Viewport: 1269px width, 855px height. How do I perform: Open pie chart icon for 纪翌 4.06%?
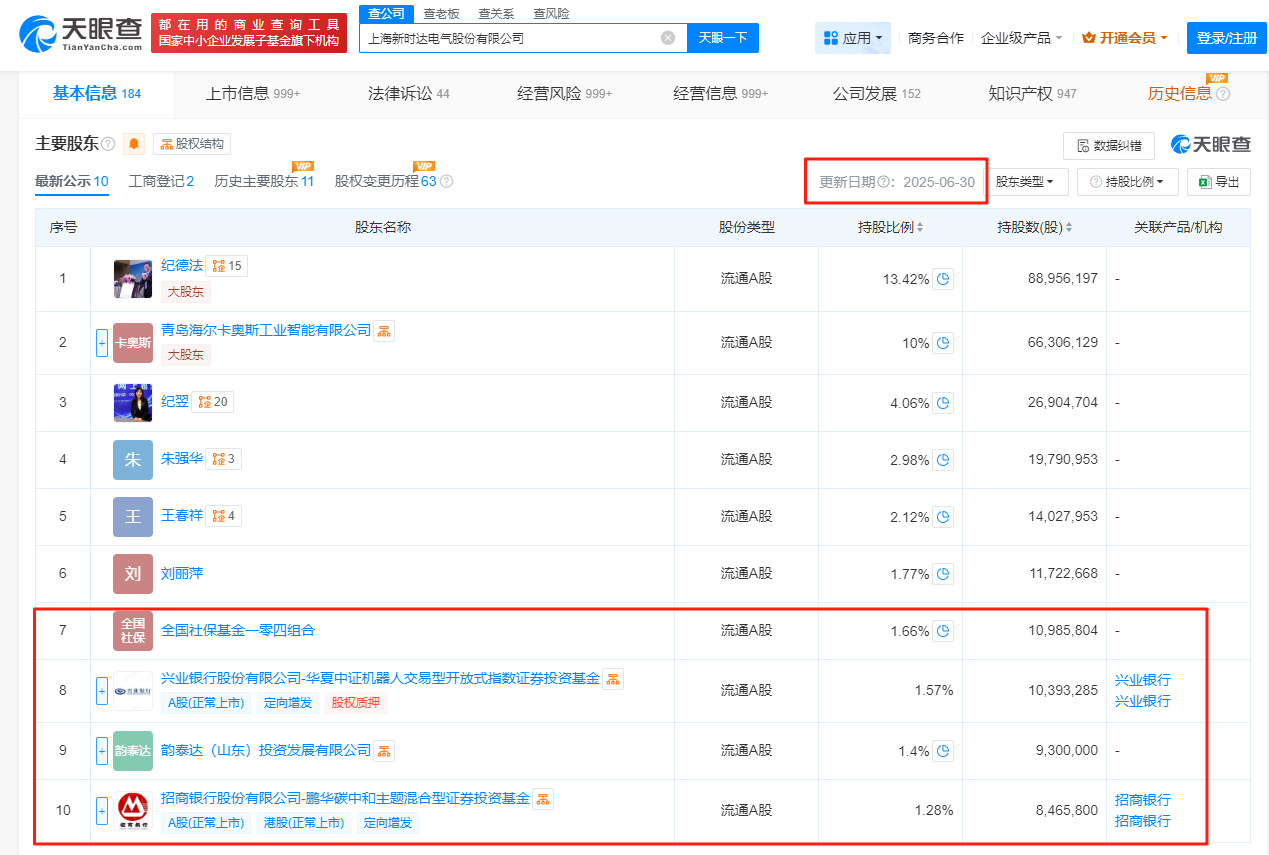[x=943, y=403]
